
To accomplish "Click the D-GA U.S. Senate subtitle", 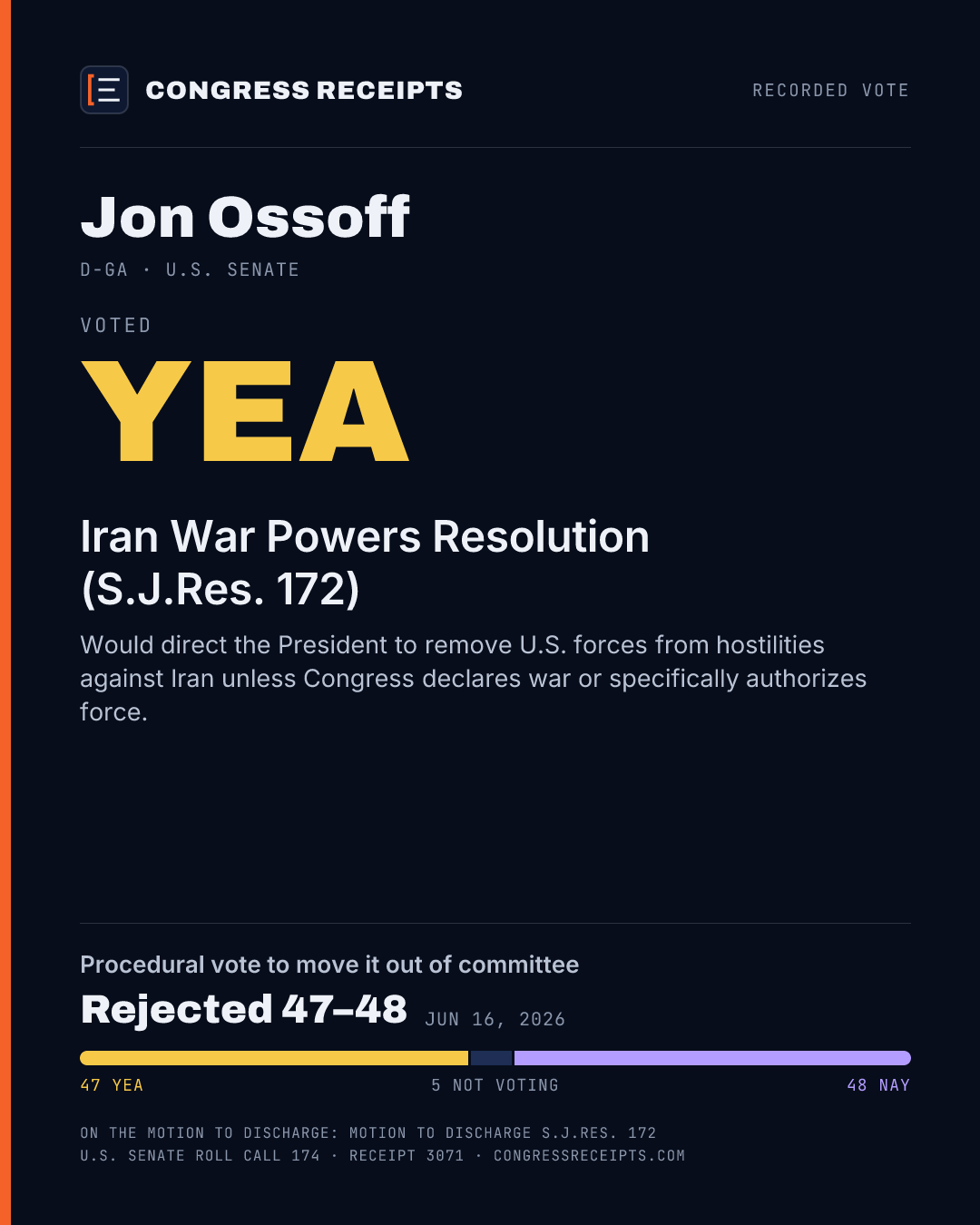I will [190, 269].
